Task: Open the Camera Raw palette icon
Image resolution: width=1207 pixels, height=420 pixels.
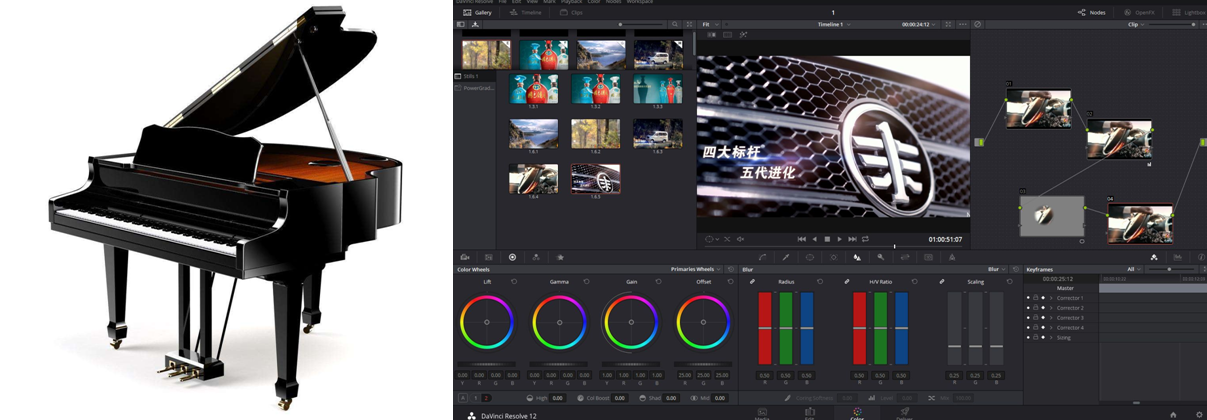Action: [464, 257]
